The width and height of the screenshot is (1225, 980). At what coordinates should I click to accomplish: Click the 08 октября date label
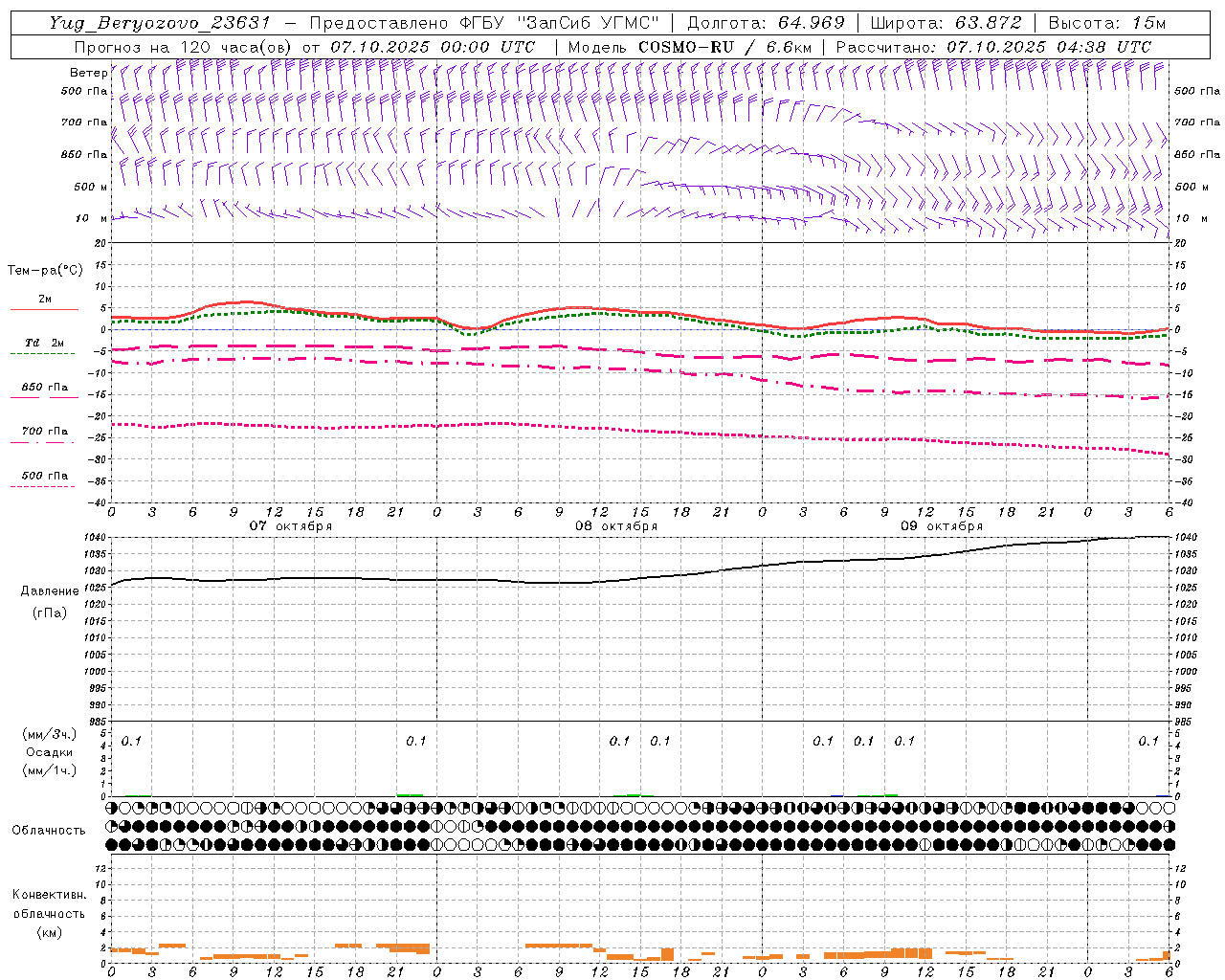(616, 526)
